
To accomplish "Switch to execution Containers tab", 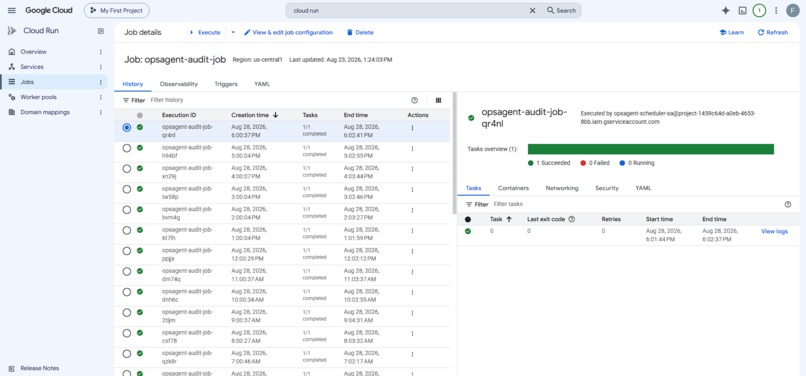I will click(x=513, y=188).
